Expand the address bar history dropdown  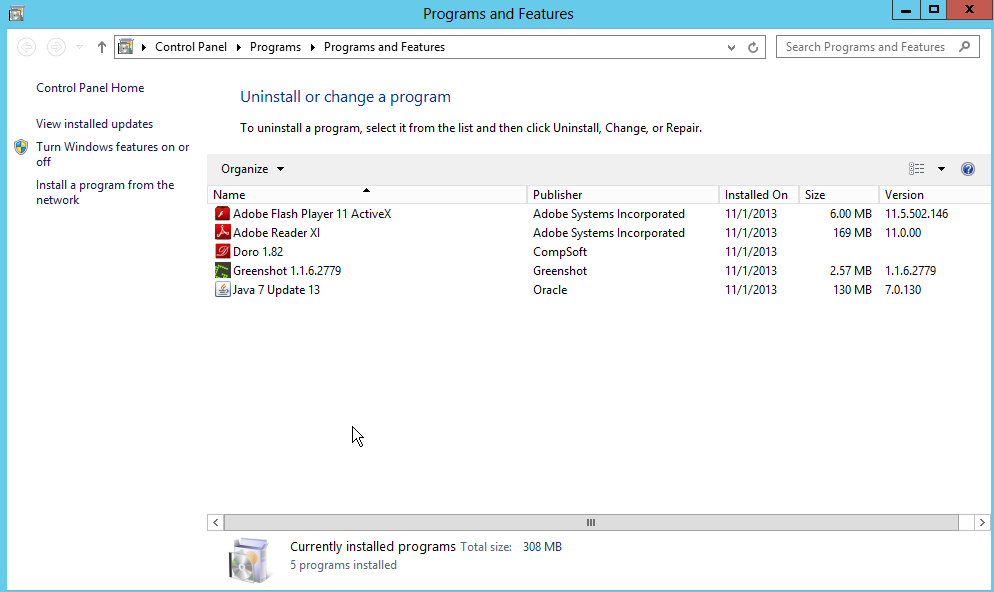[731, 47]
